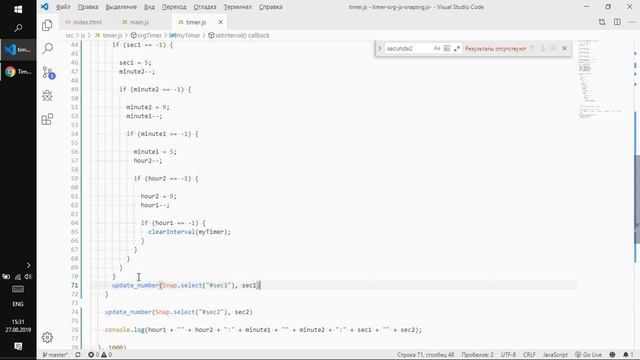Open the Правка menu
The width and height of the screenshot is (640, 360).
[88, 7]
